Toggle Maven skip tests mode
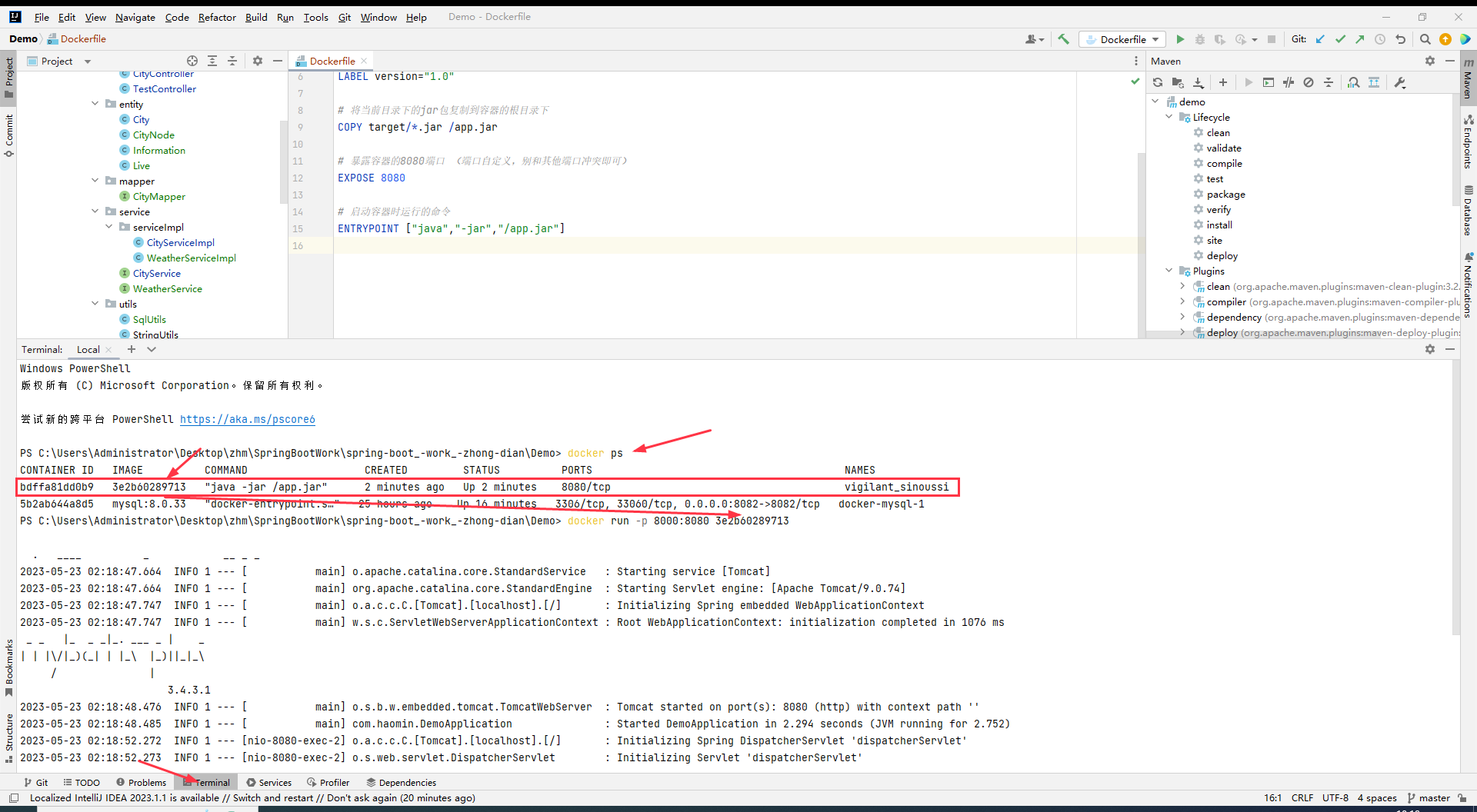 pos(1309,82)
